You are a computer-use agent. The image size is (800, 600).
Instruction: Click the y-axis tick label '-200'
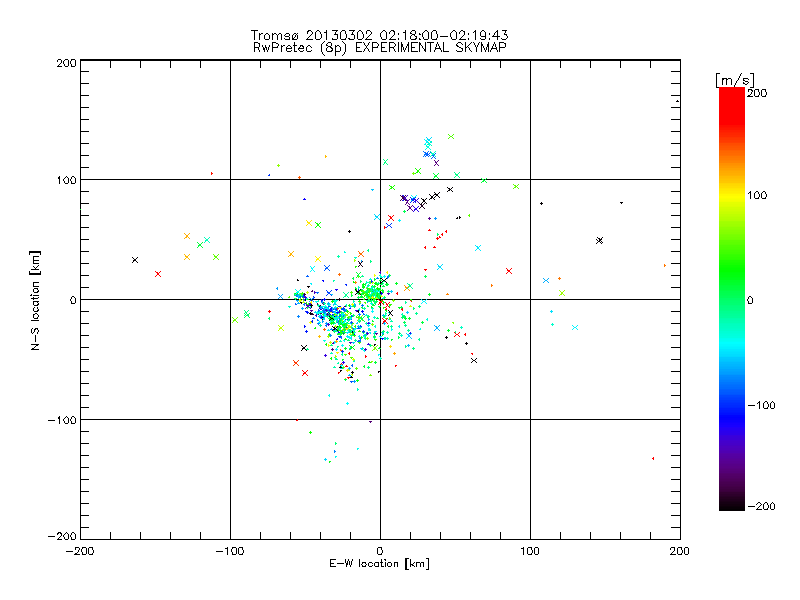(62, 536)
